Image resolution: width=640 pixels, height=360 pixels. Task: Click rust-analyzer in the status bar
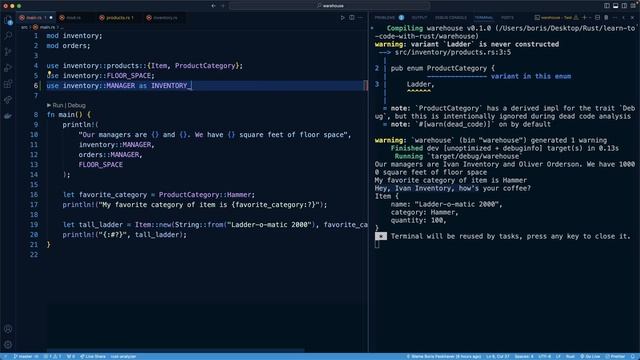coord(123,356)
